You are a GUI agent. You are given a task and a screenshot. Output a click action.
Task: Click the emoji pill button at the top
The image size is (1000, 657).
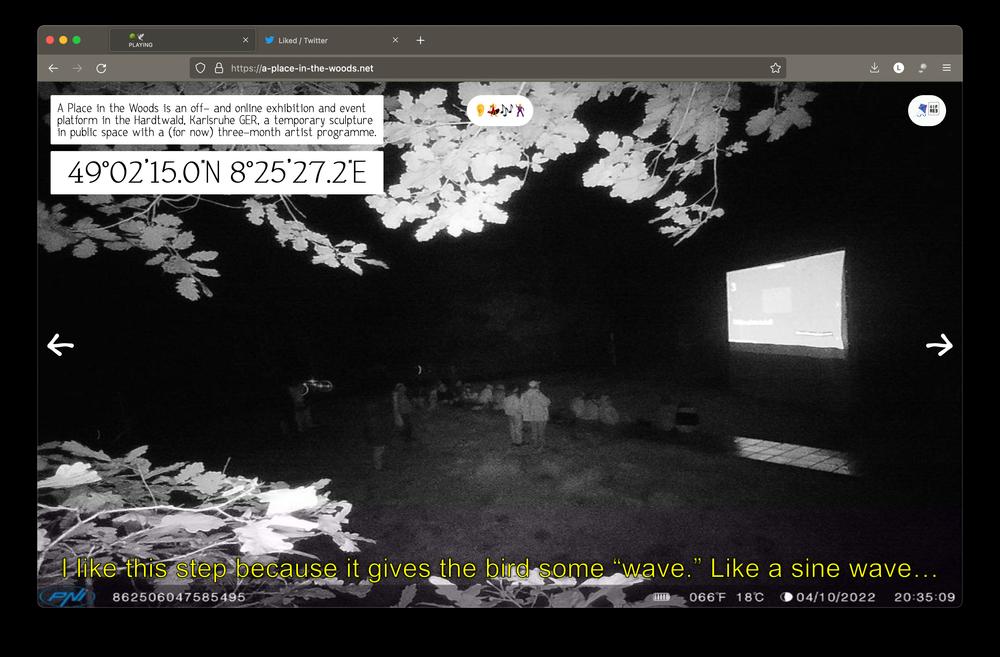500,110
